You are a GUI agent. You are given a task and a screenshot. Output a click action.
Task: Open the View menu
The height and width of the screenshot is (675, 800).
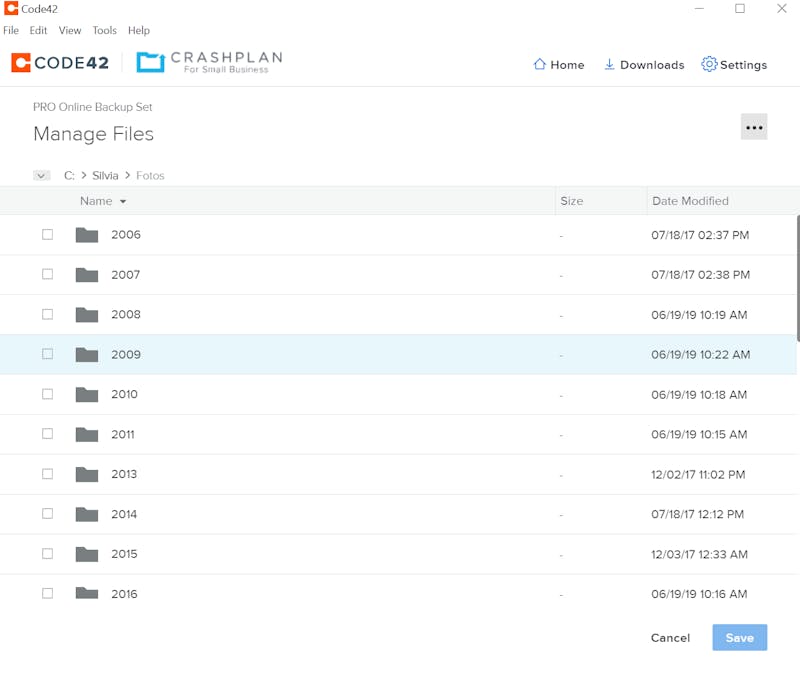(70, 31)
